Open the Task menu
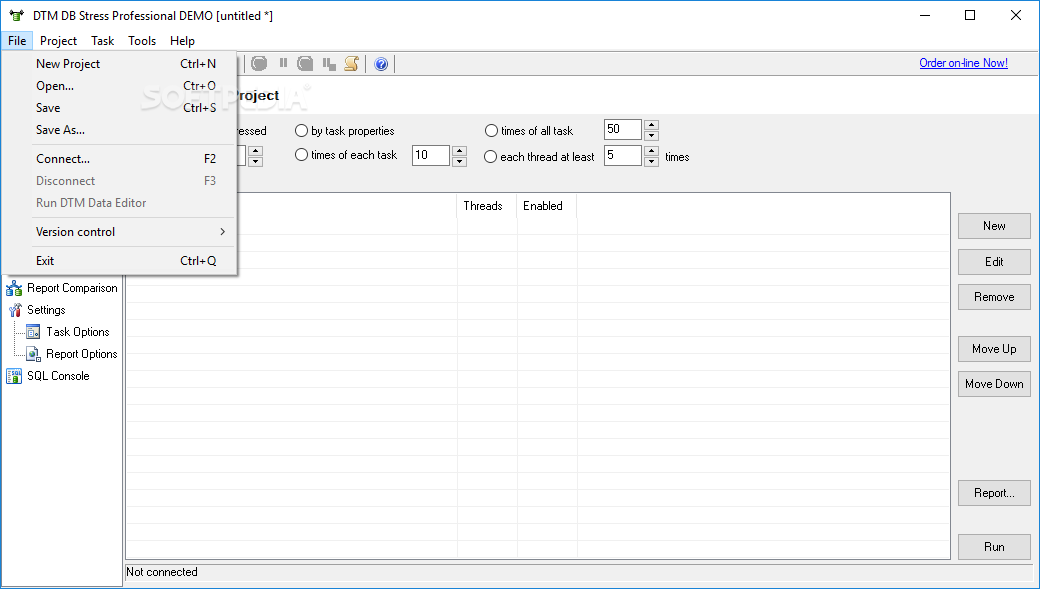The height and width of the screenshot is (589, 1040). coord(103,40)
